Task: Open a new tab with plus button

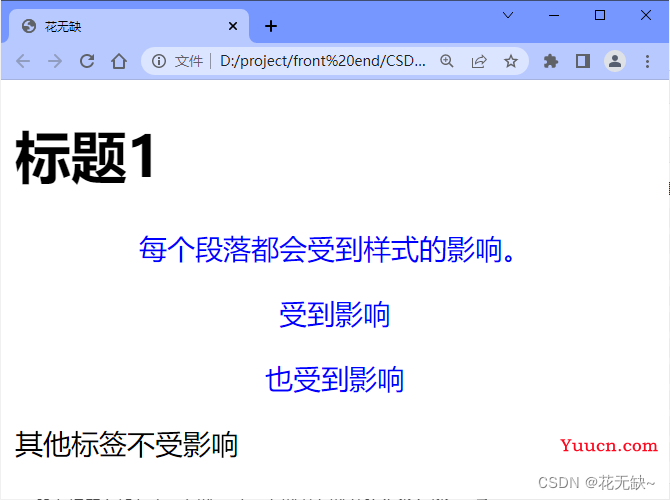Action: pos(271,26)
